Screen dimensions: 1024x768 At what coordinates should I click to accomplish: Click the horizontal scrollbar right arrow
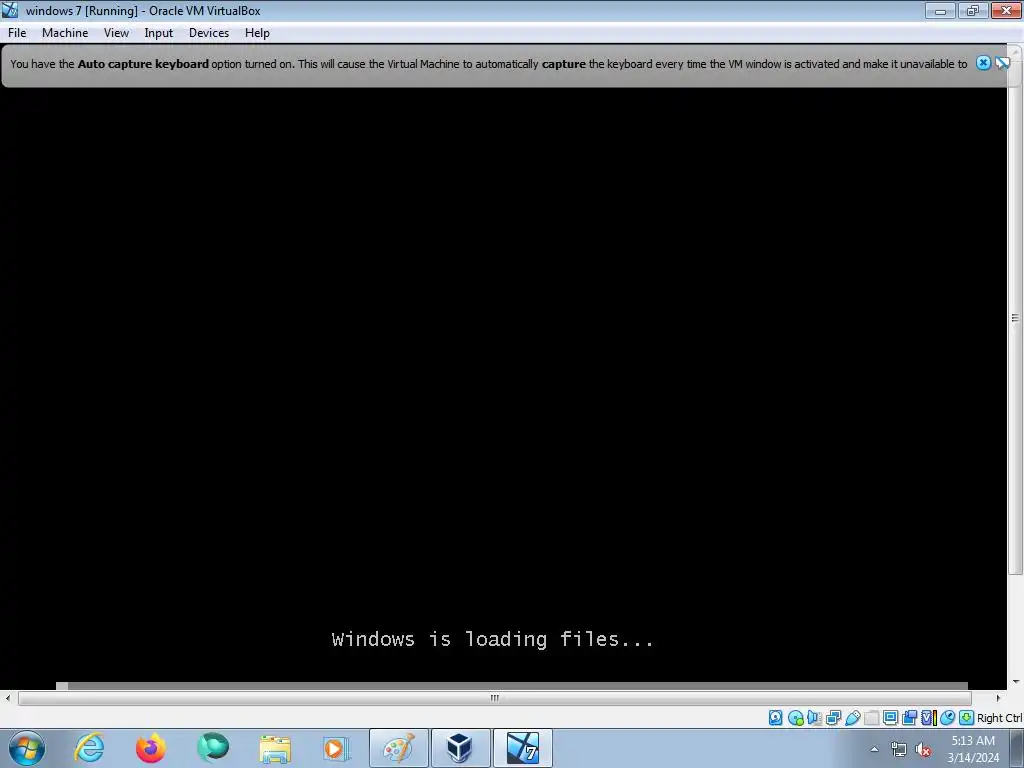click(998, 698)
